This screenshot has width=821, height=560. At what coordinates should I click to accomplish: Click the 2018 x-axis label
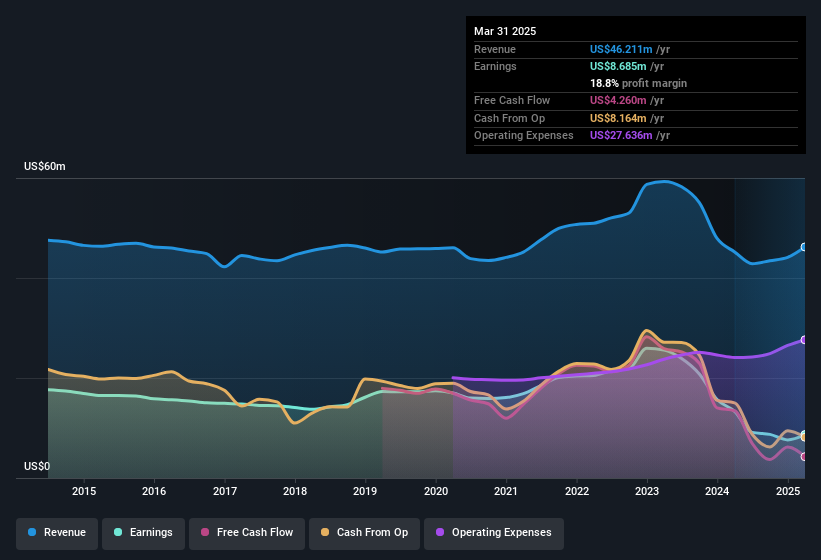[295, 491]
